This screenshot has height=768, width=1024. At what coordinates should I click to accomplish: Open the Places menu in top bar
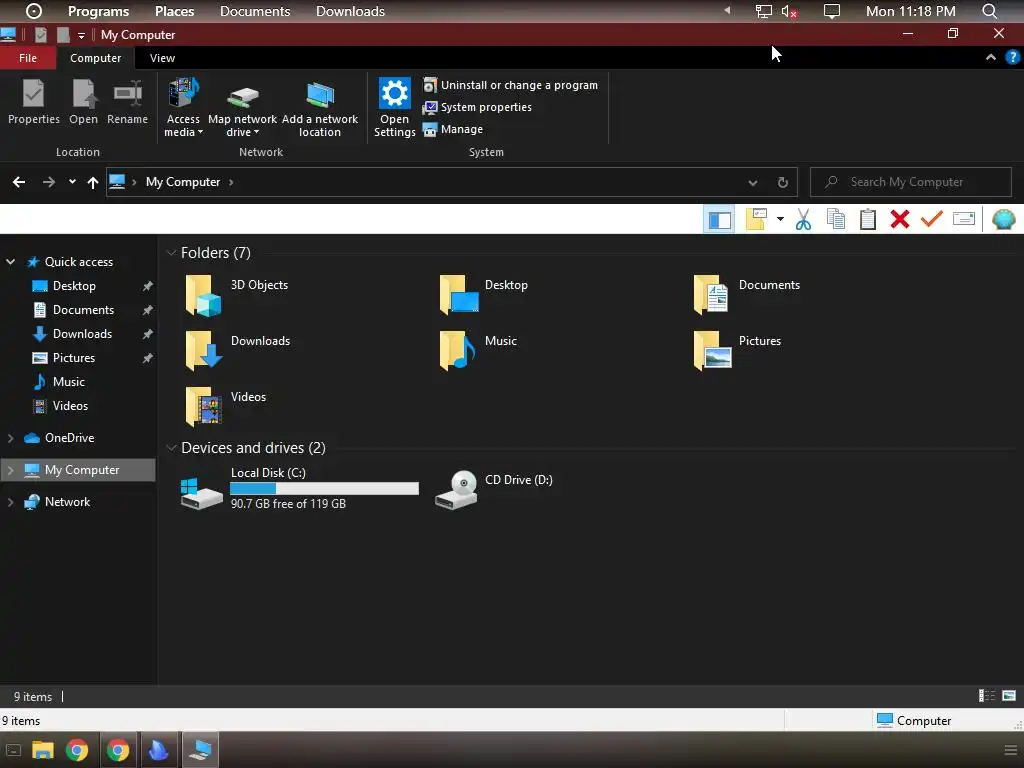coord(174,11)
